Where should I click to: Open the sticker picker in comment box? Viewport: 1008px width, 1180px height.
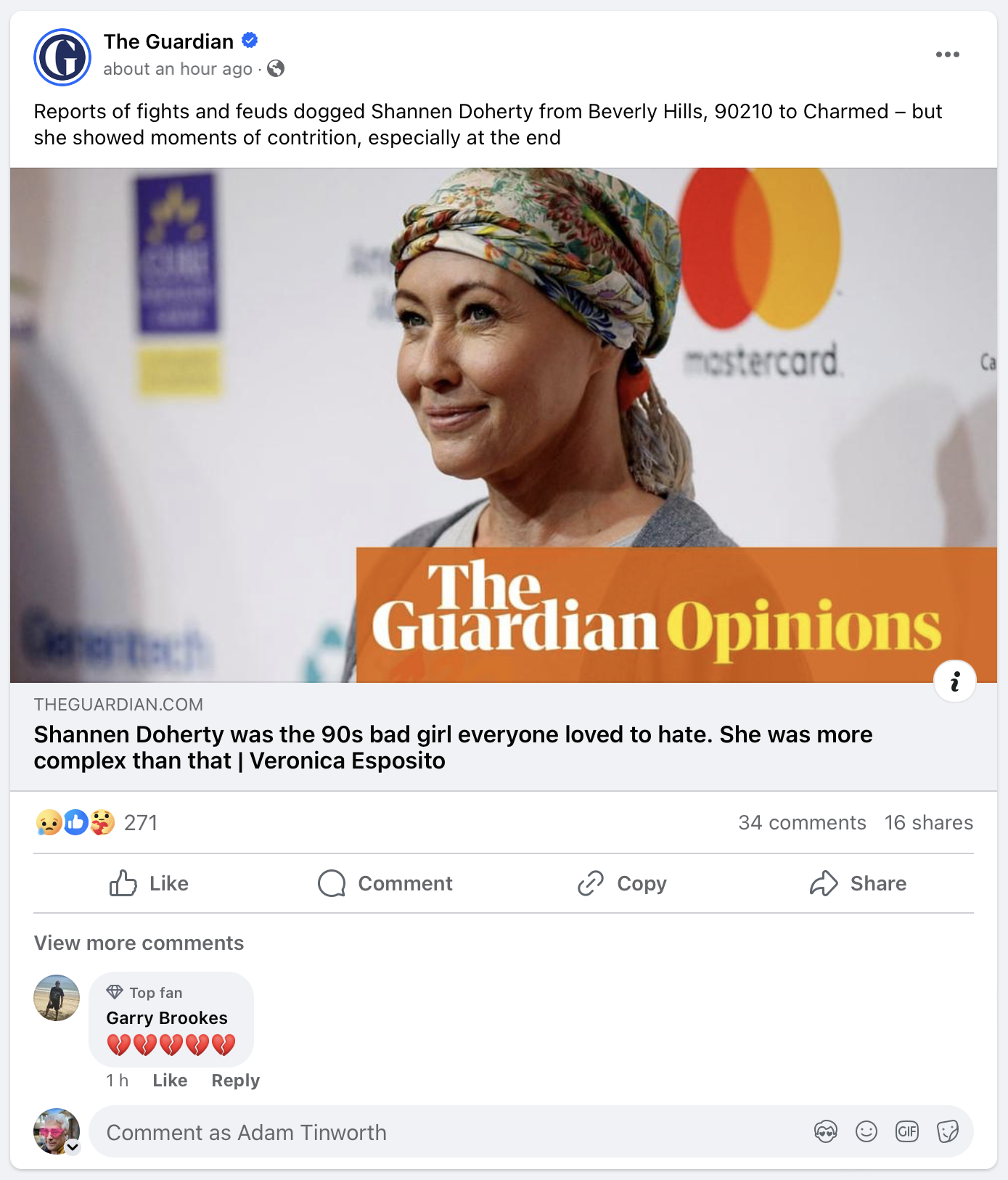pyautogui.click(x=948, y=1131)
